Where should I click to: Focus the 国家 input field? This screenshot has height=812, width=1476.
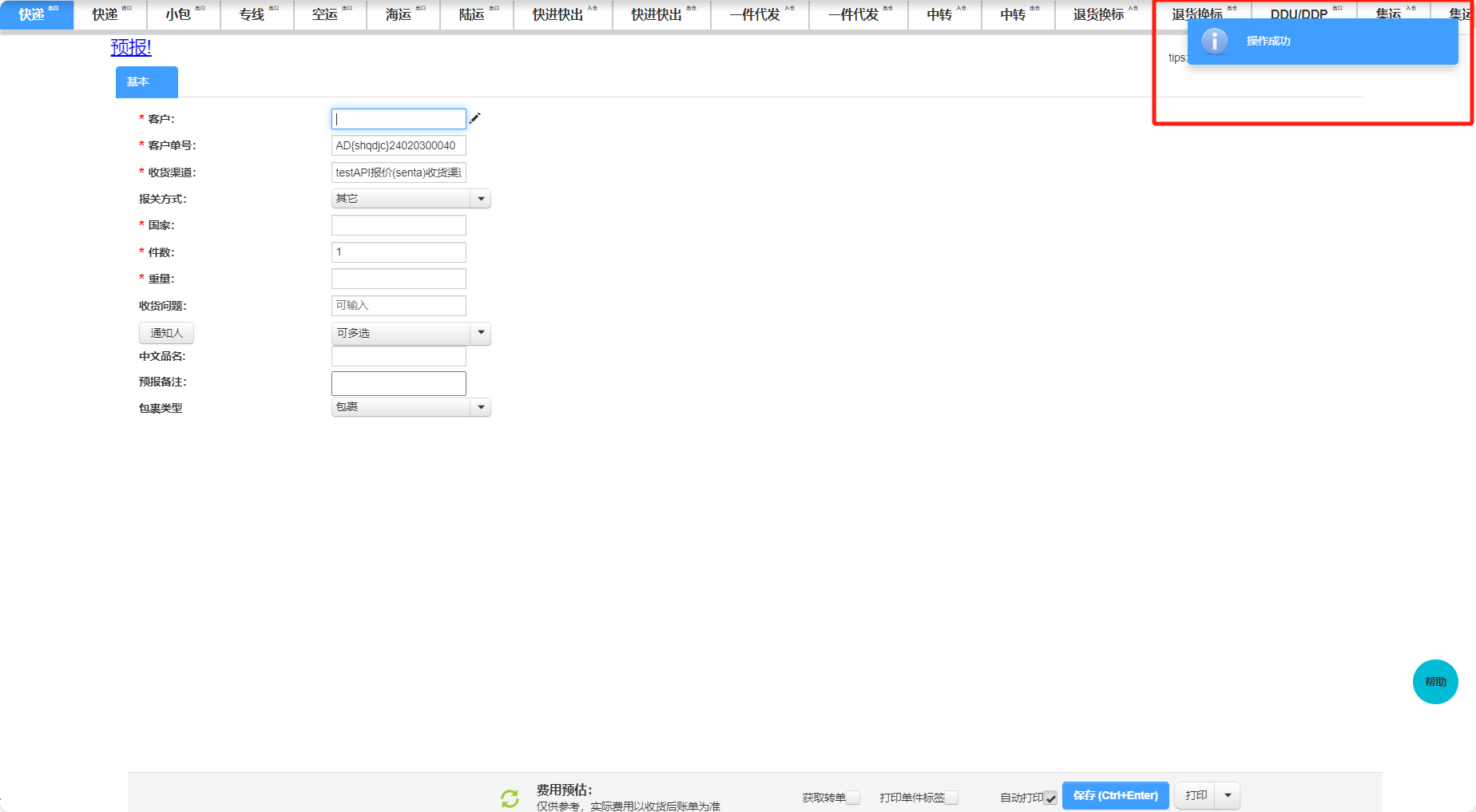[399, 225]
